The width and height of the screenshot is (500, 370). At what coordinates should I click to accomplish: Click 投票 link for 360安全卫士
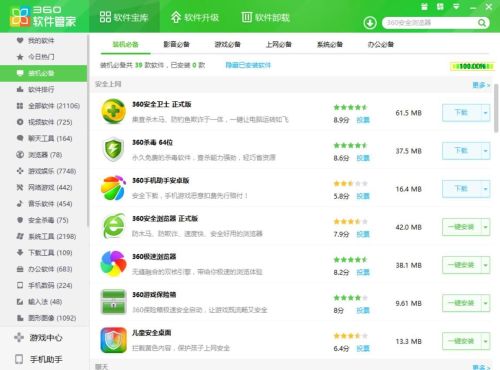[363, 120]
